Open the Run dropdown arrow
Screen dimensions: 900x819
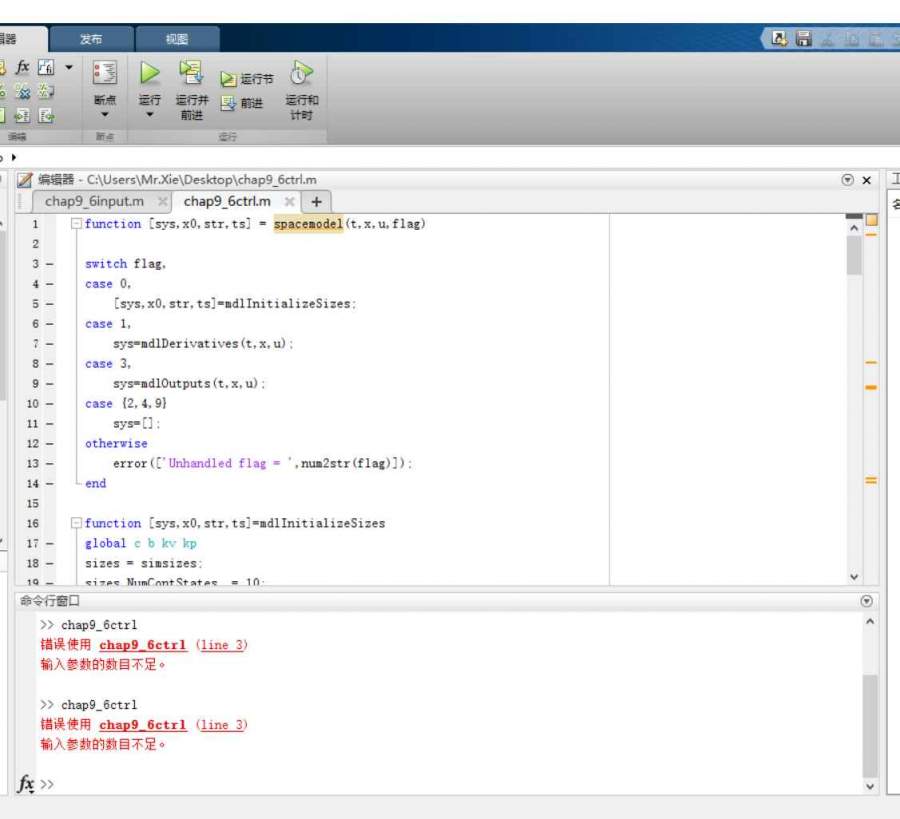coord(149,115)
